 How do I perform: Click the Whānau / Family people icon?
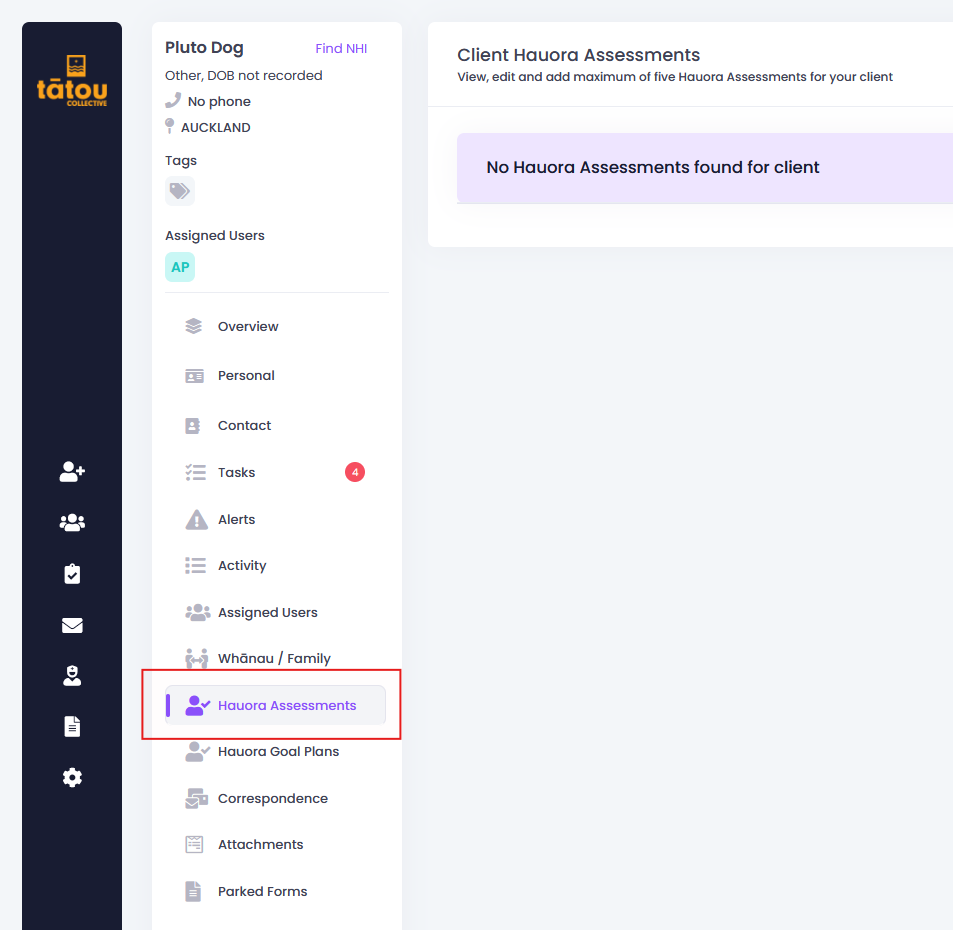pos(196,659)
